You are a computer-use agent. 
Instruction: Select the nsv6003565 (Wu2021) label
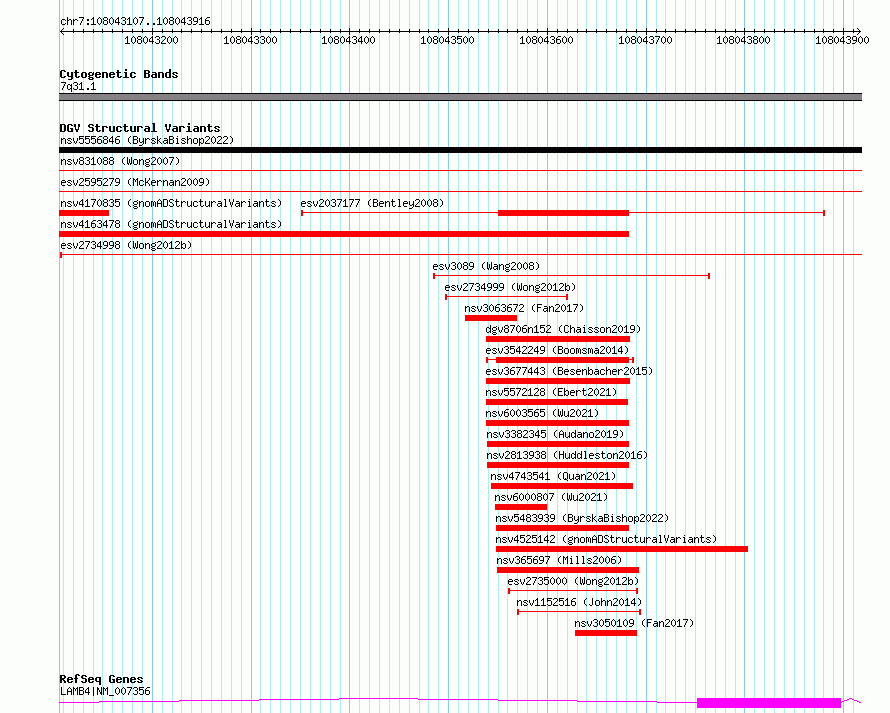coord(541,413)
